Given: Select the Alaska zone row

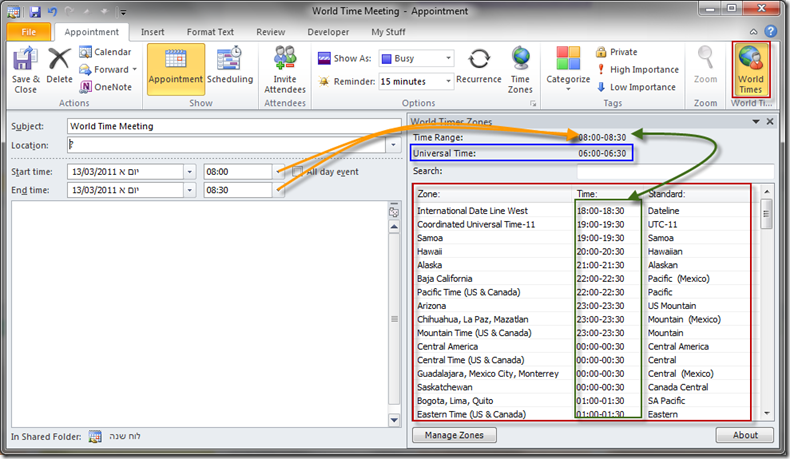Looking at the screenshot, I should (x=582, y=265).
